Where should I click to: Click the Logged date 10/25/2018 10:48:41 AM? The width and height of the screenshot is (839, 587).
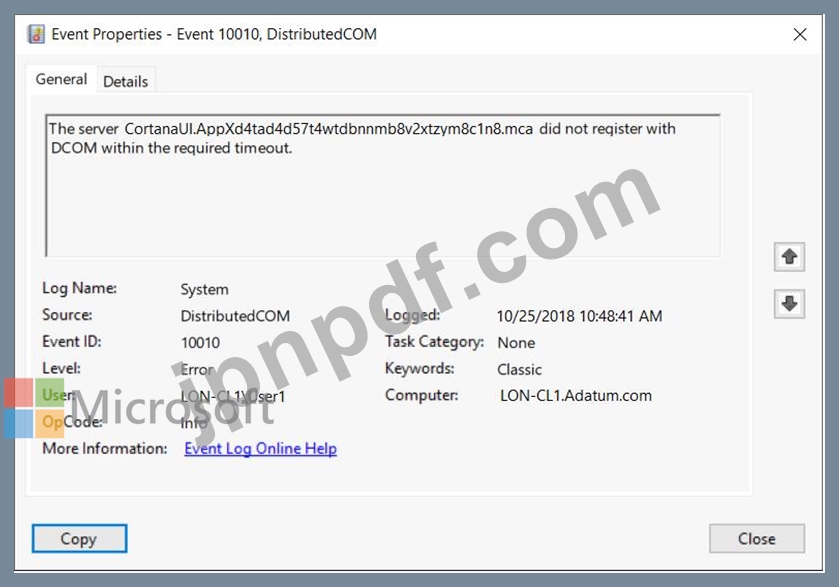click(x=579, y=316)
